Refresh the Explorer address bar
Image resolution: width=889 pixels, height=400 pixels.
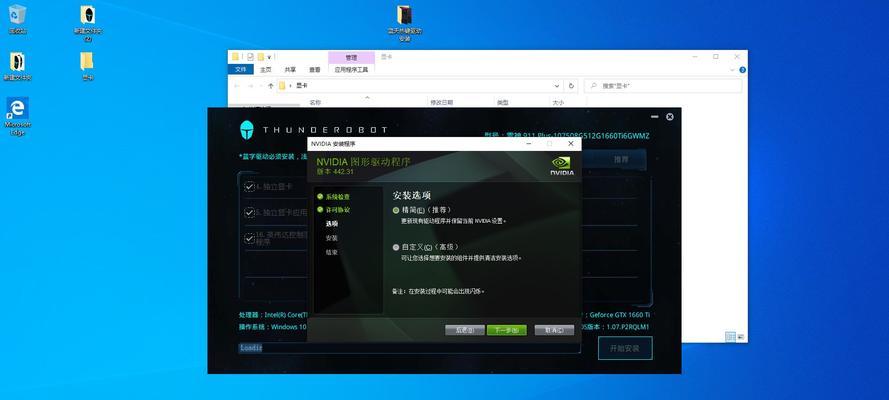571,86
